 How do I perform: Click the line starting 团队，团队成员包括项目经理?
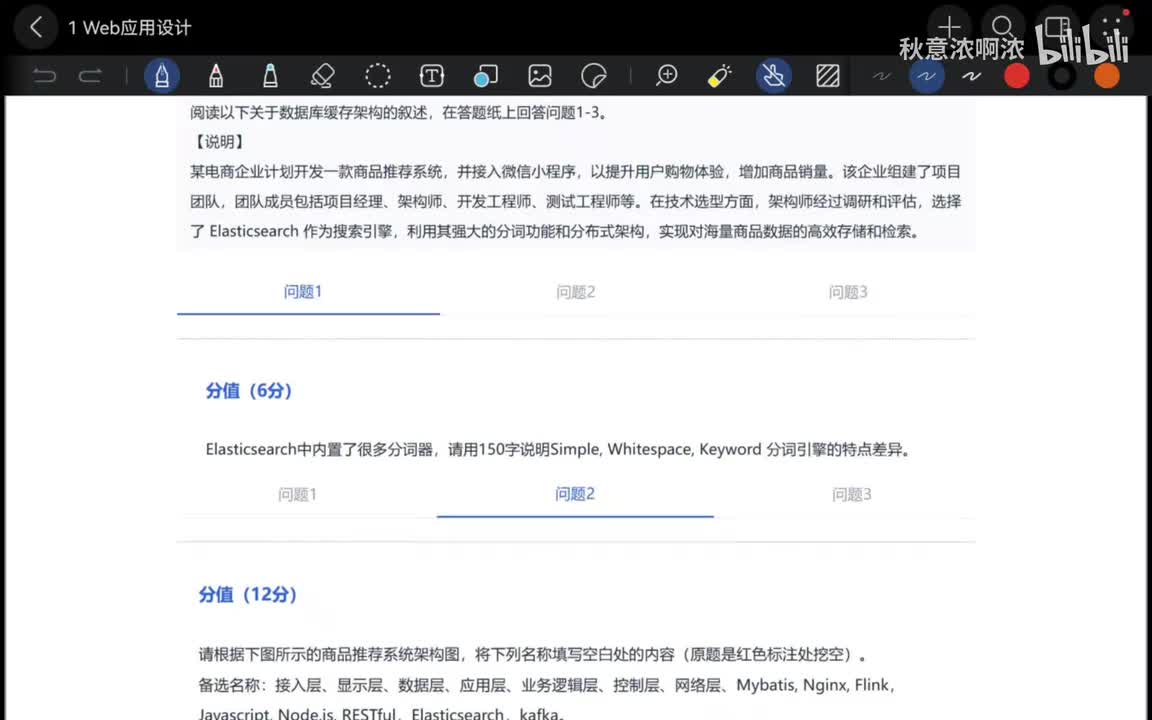575,201
